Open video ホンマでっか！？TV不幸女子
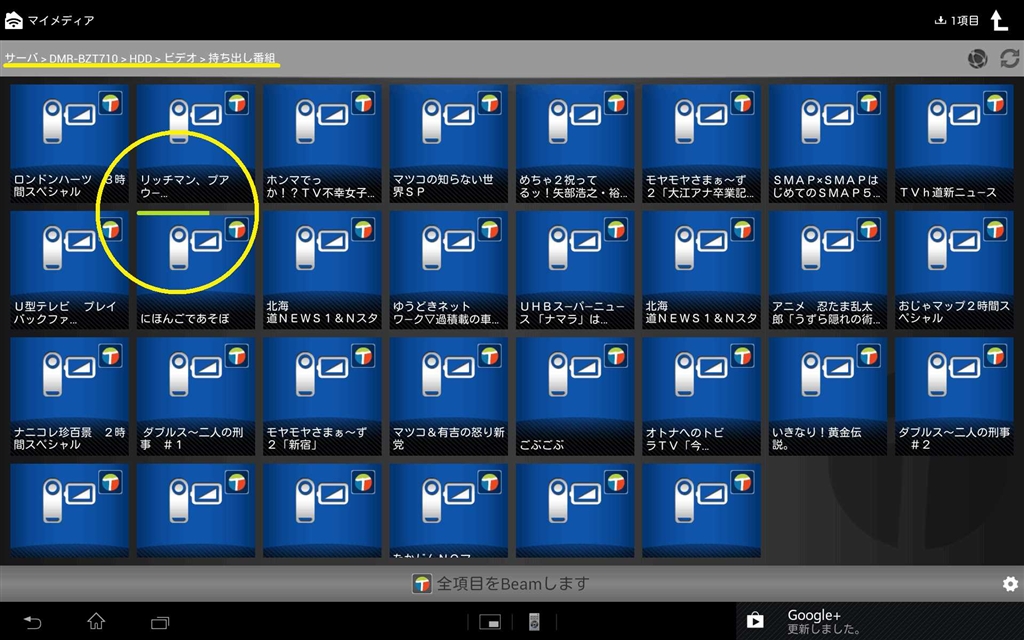This screenshot has height=640, width=1024. [x=322, y=143]
